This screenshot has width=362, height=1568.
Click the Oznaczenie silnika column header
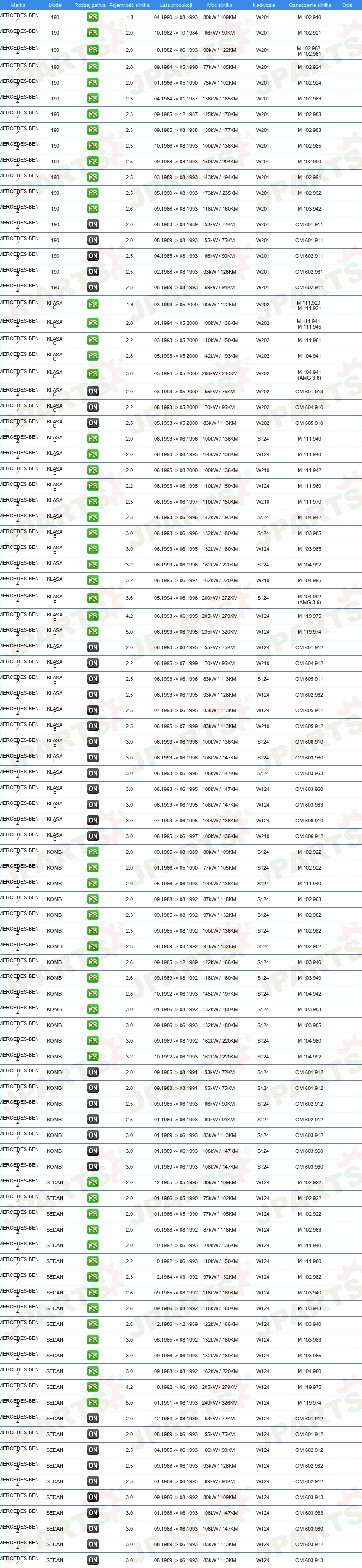point(310,5)
